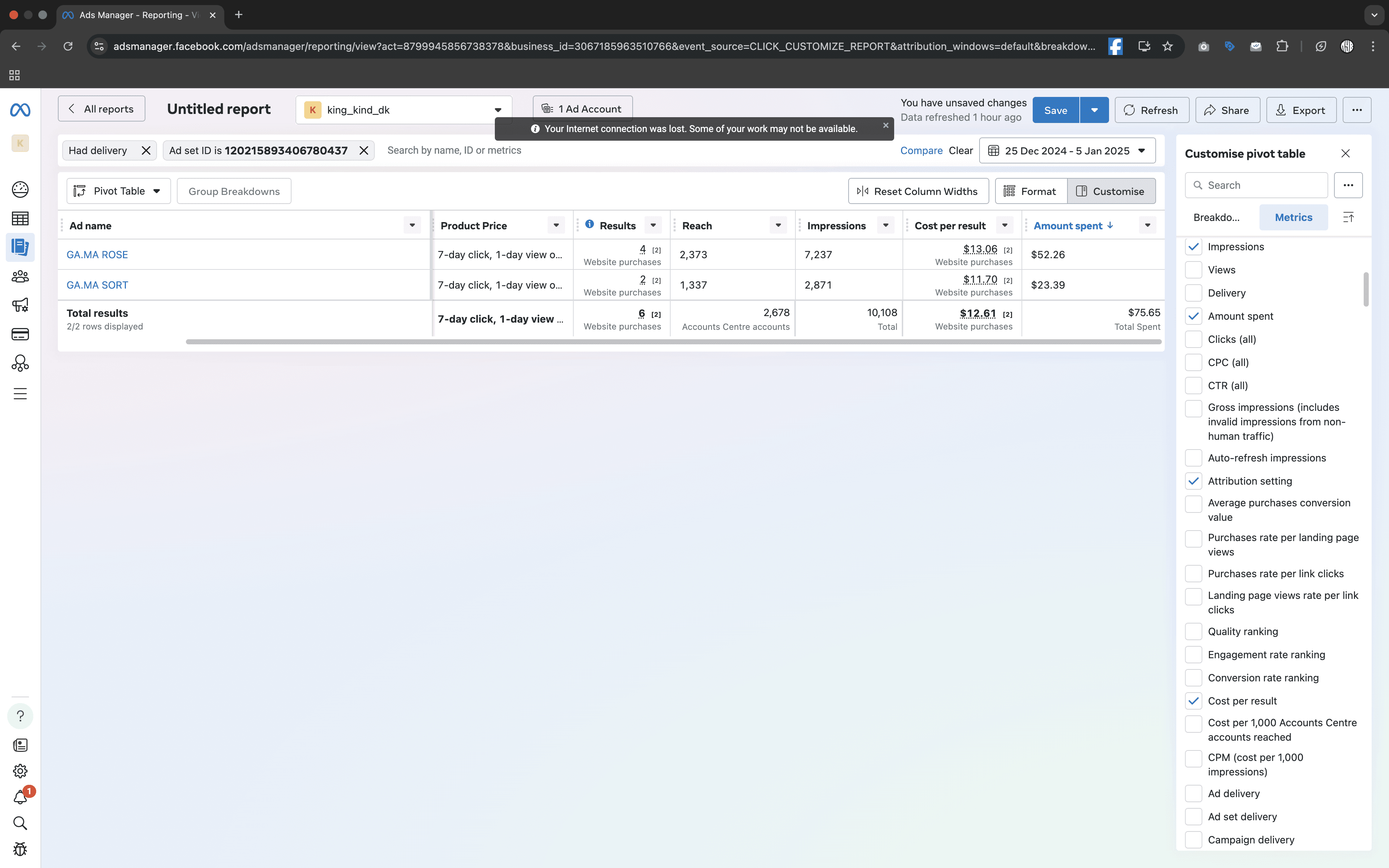The image size is (1389, 868).
Task: Dismiss the Internet connection lost banner
Action: [885, 125]
